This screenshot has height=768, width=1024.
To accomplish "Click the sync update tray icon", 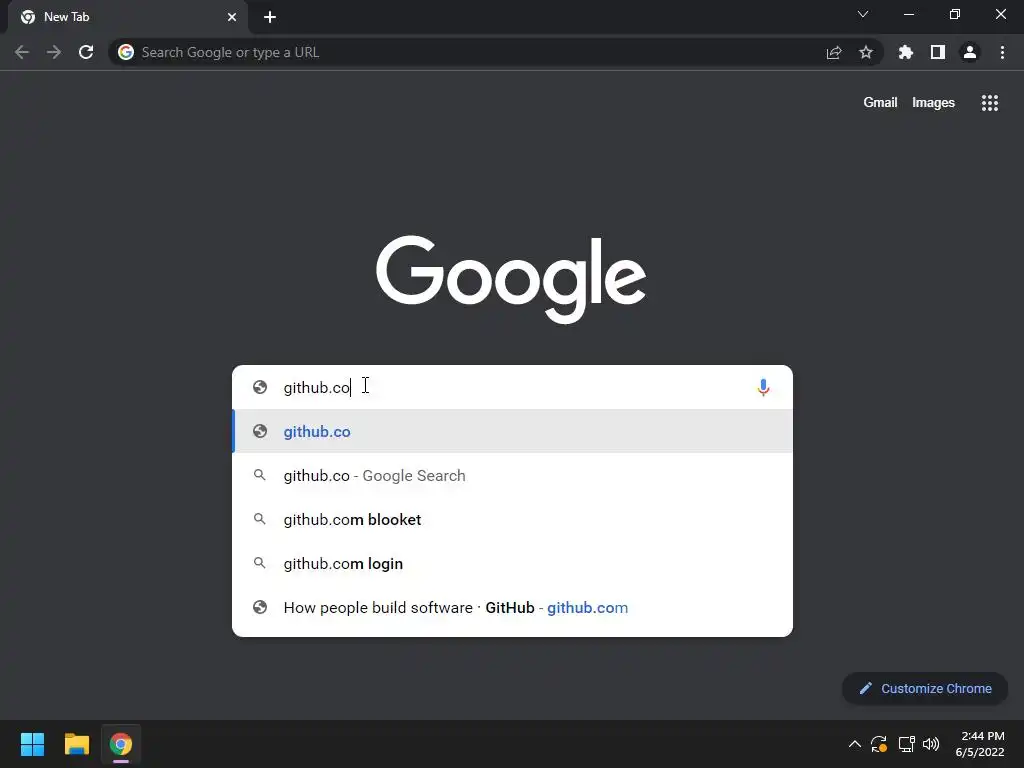I will click(879, 744).
